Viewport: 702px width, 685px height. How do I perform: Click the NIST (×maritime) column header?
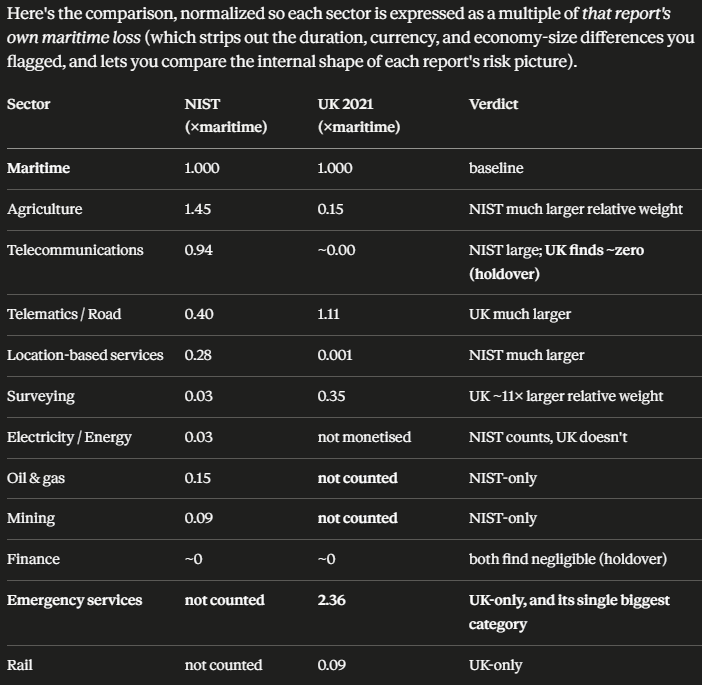click(x=226, y=116)
